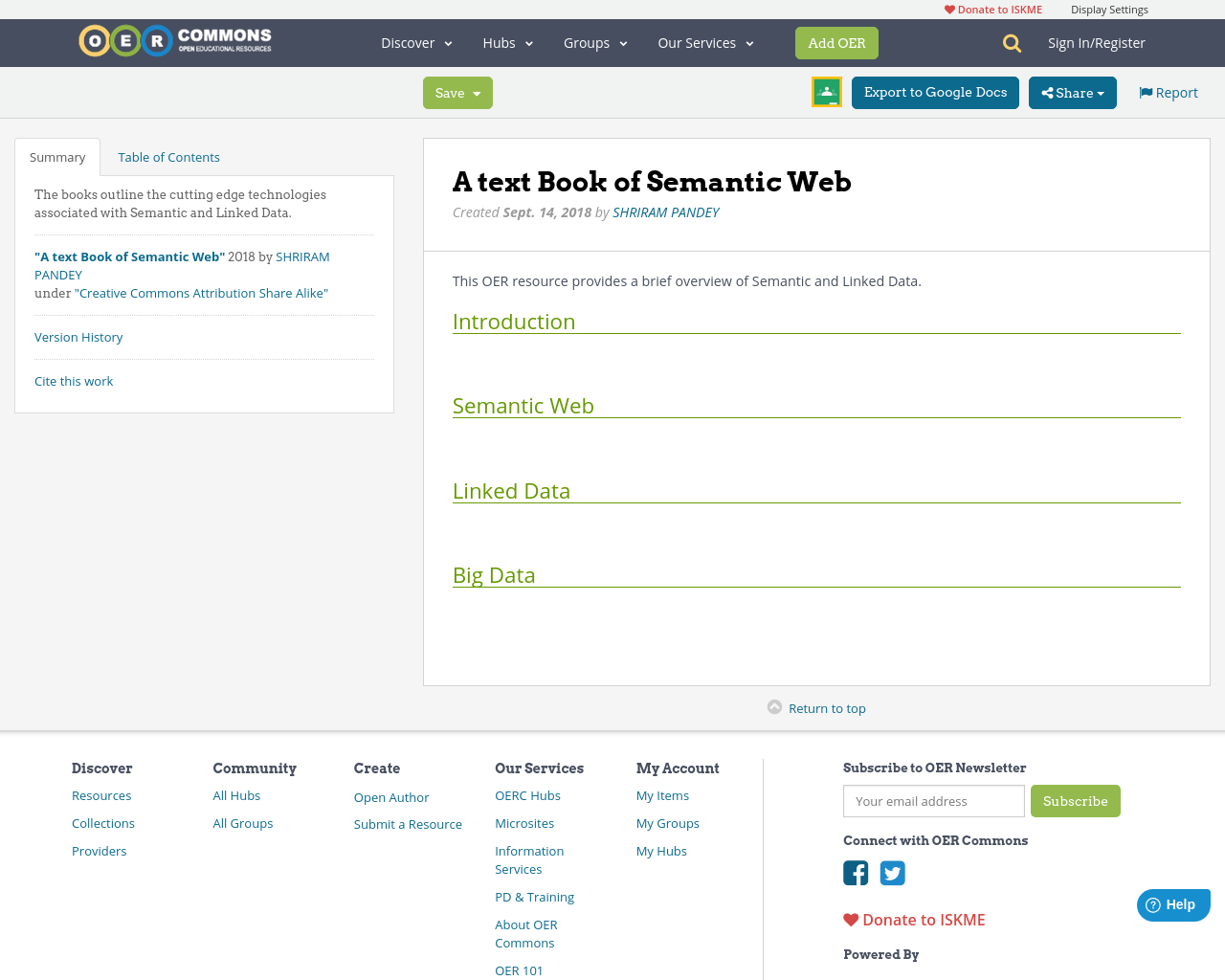This screenshot has height=980, width=1225.
Task: Click the OER Commons logo
Action: tap(174, 39)
